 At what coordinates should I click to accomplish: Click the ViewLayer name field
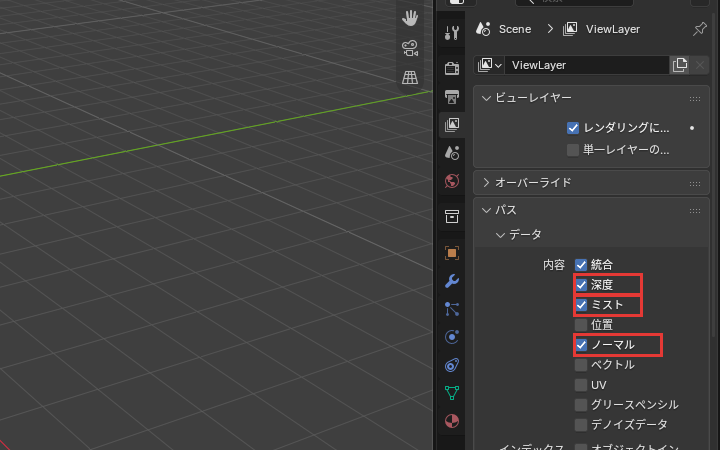coord(586,65)
